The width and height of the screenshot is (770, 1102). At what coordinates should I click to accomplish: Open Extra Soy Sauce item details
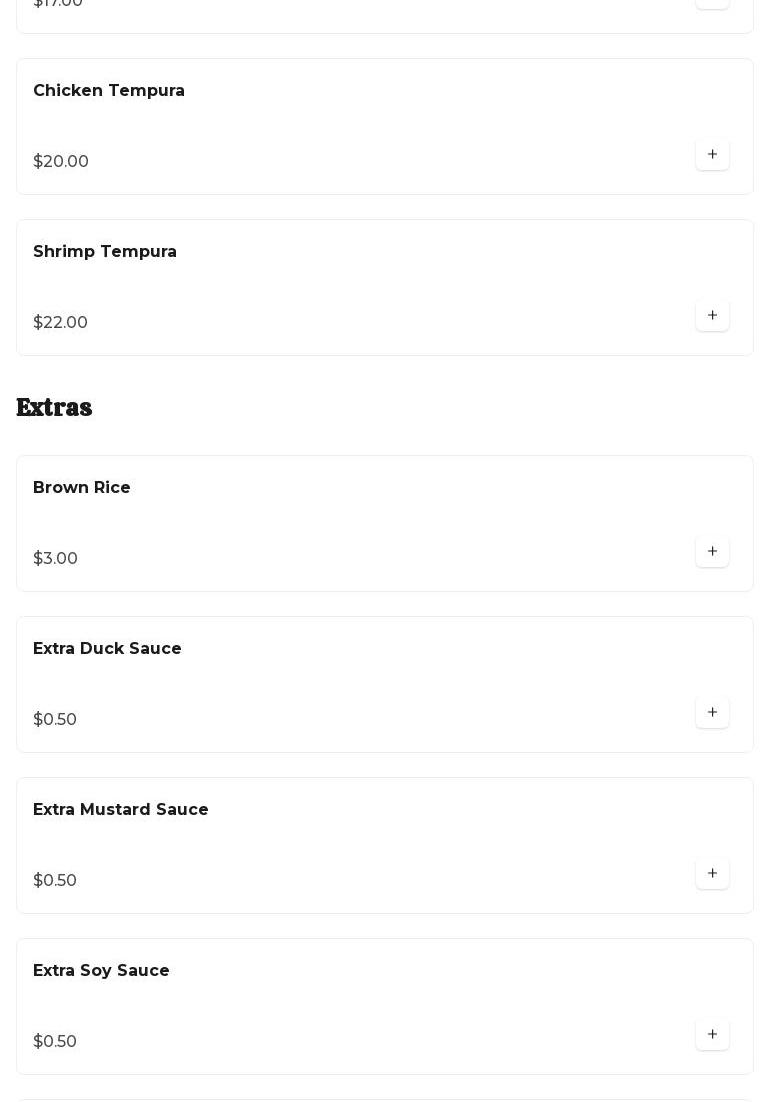click(x=101, y=971)
